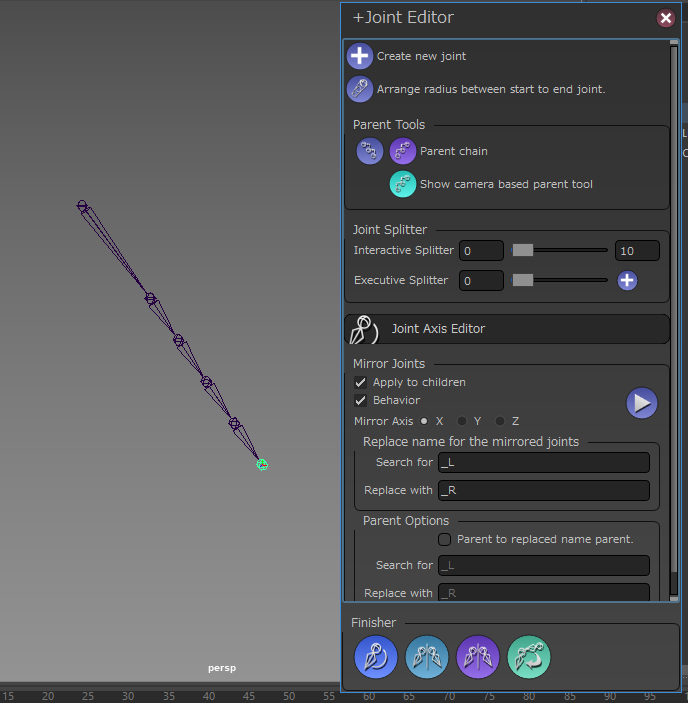This screenshot has height=703, width=688.
Task: Click frame 25 on the timeline
Action: [x=88, y=696]
